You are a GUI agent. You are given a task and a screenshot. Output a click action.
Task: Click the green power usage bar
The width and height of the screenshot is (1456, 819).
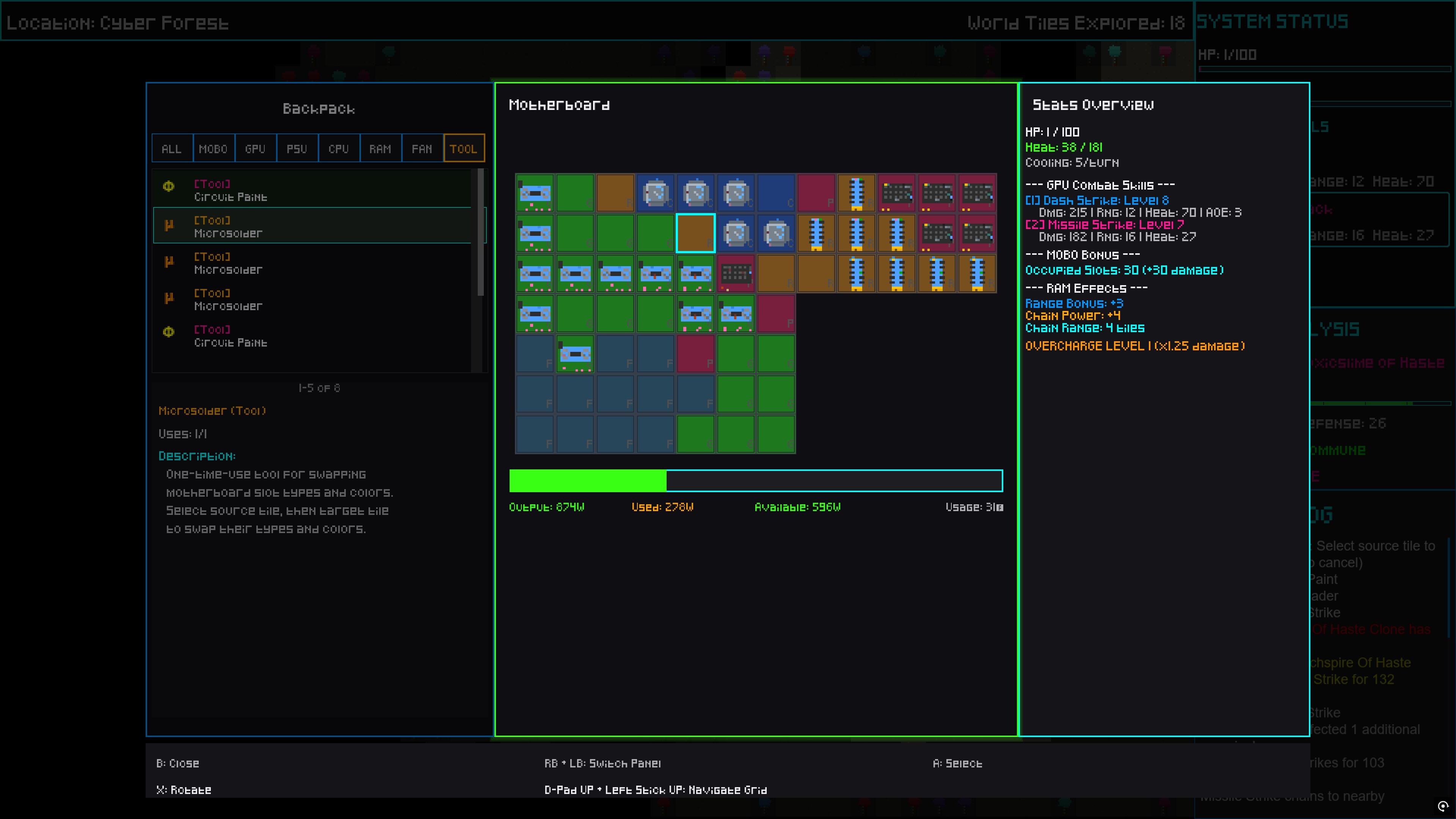tap(588, 480)
